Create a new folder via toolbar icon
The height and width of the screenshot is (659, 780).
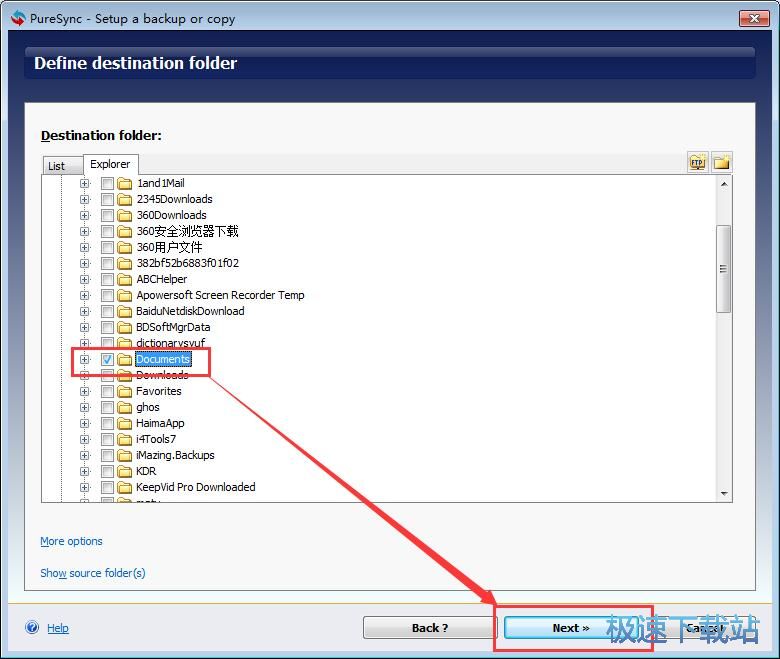(x=721, y=162)
